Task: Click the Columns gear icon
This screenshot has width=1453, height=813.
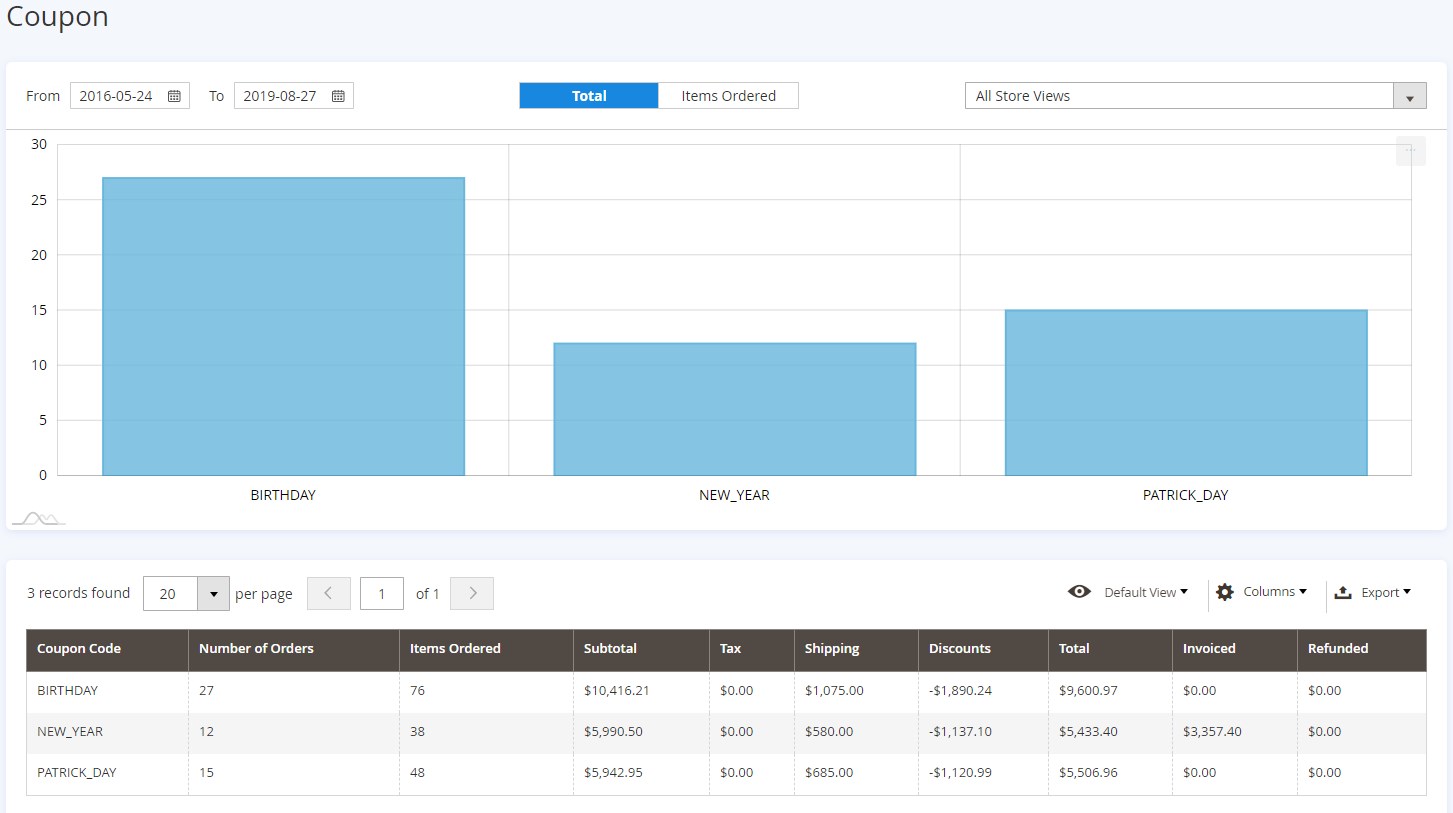Action: tap(1225, 592)
